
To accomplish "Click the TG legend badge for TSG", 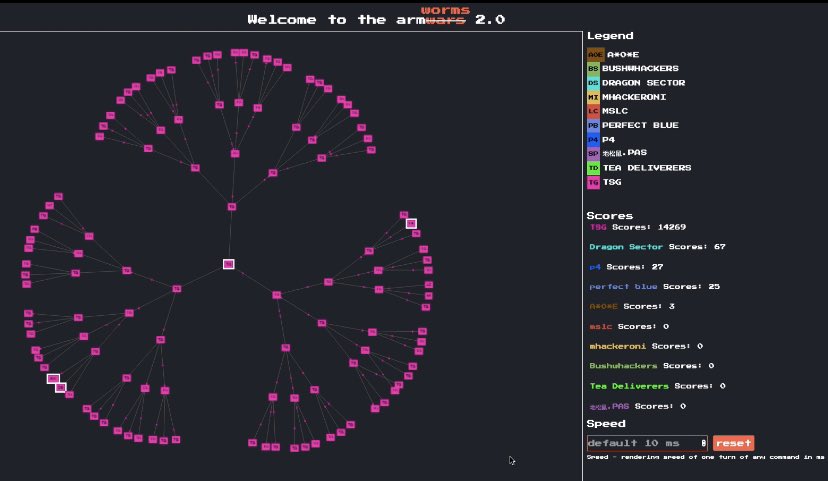I will [x=593, y=182].
